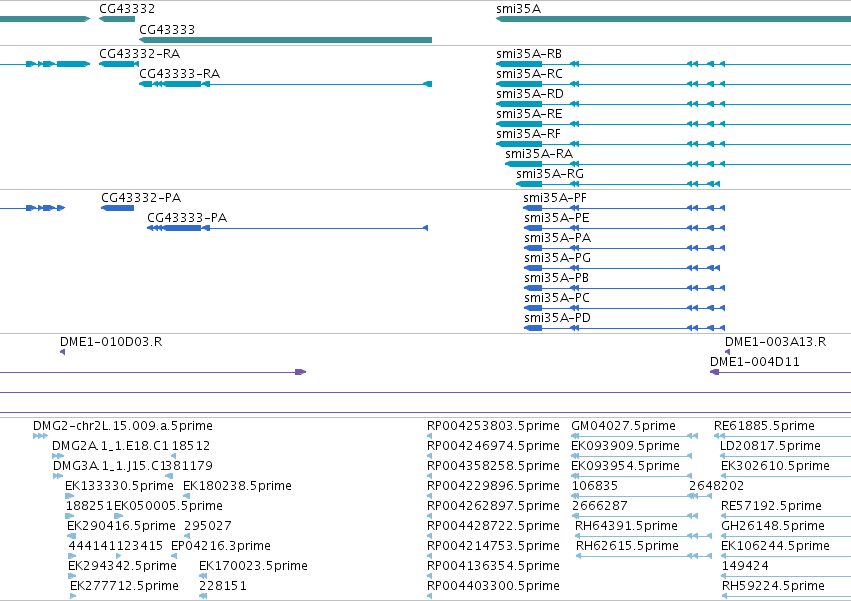The width and height of the screenshot is (851, 601).
Task: Select EST GH26148.5prime
Action: tap(773, 526)
